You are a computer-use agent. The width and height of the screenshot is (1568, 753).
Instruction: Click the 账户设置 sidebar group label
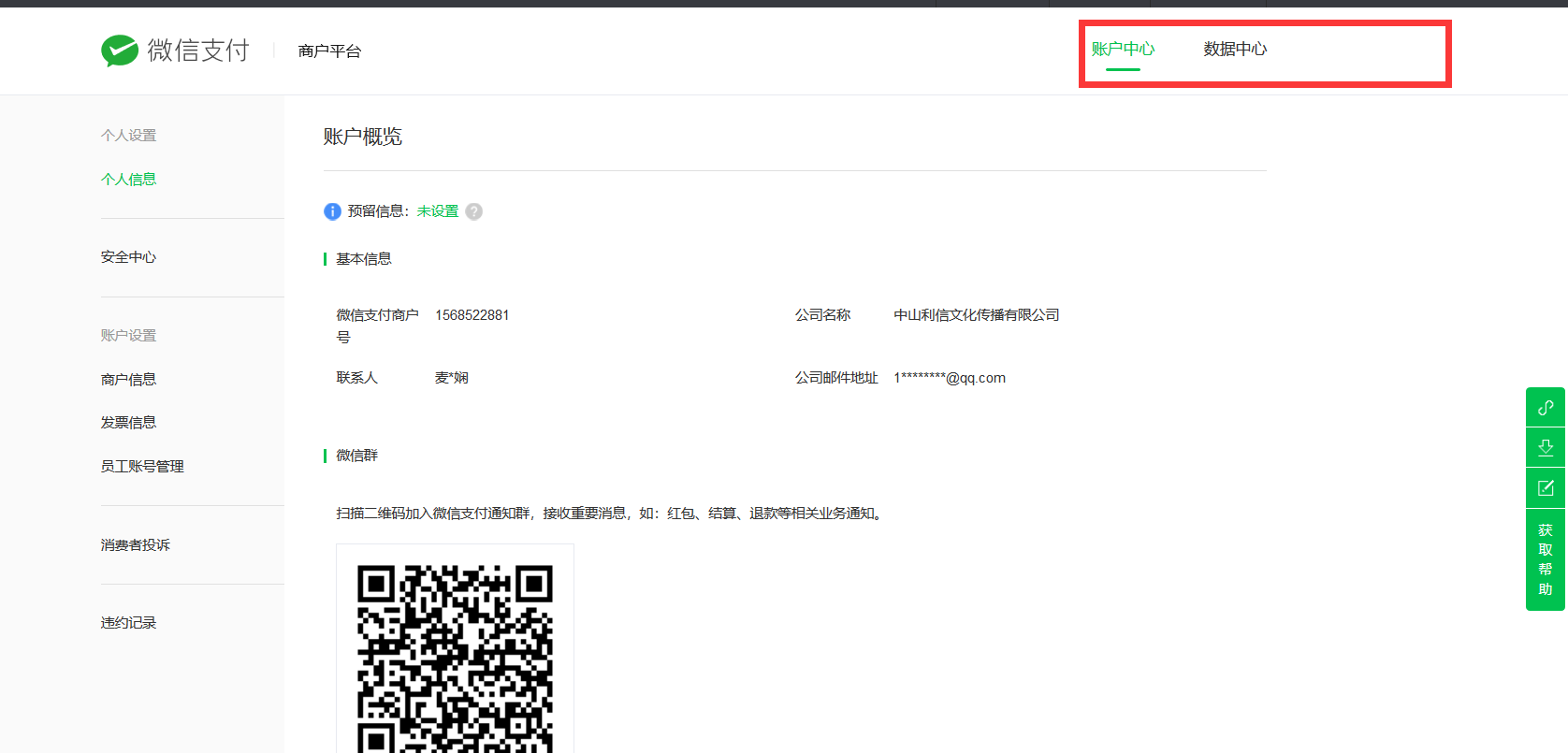(129, 335)
